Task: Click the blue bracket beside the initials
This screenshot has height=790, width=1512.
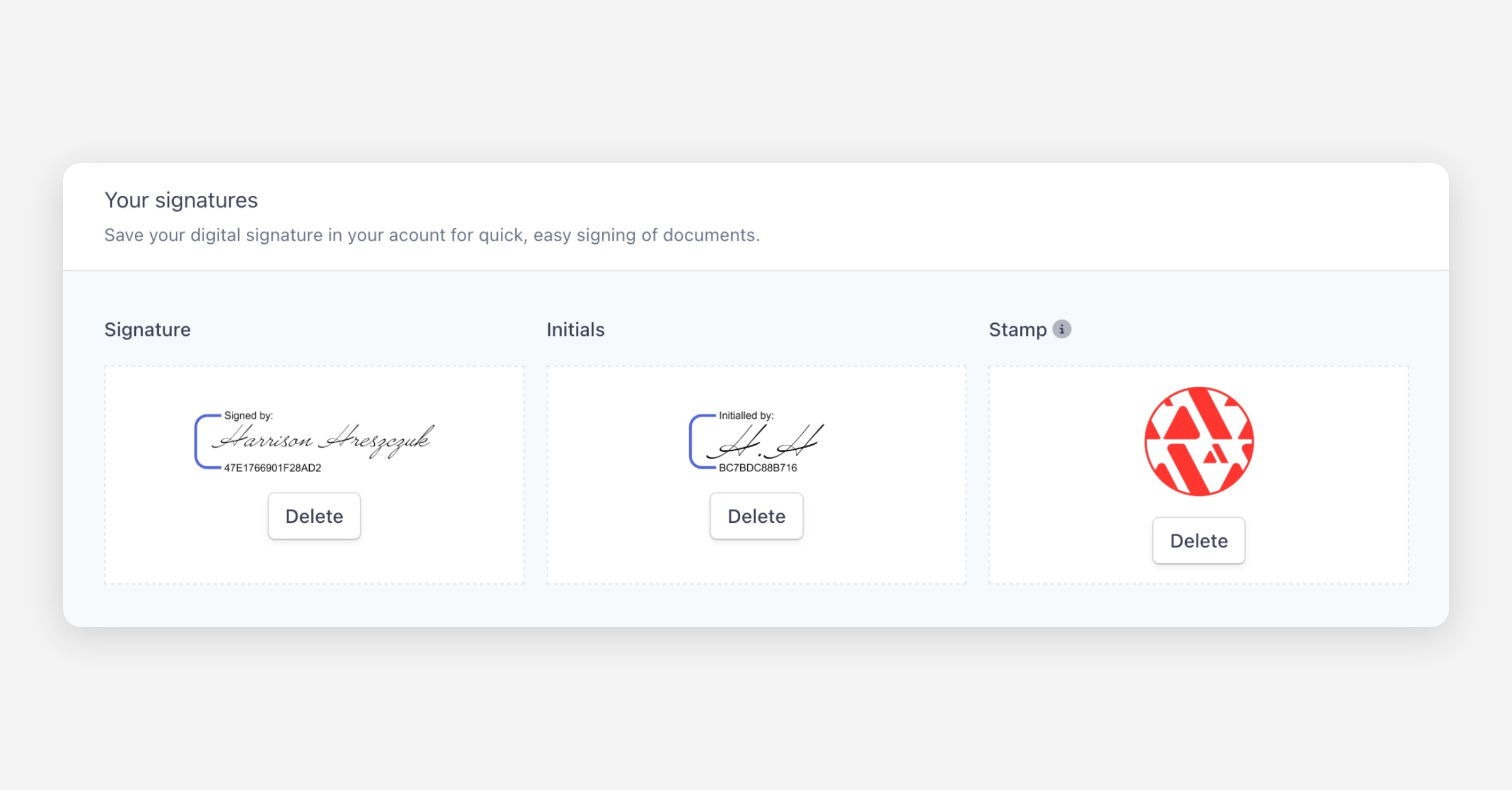Action: coord(693,441)
